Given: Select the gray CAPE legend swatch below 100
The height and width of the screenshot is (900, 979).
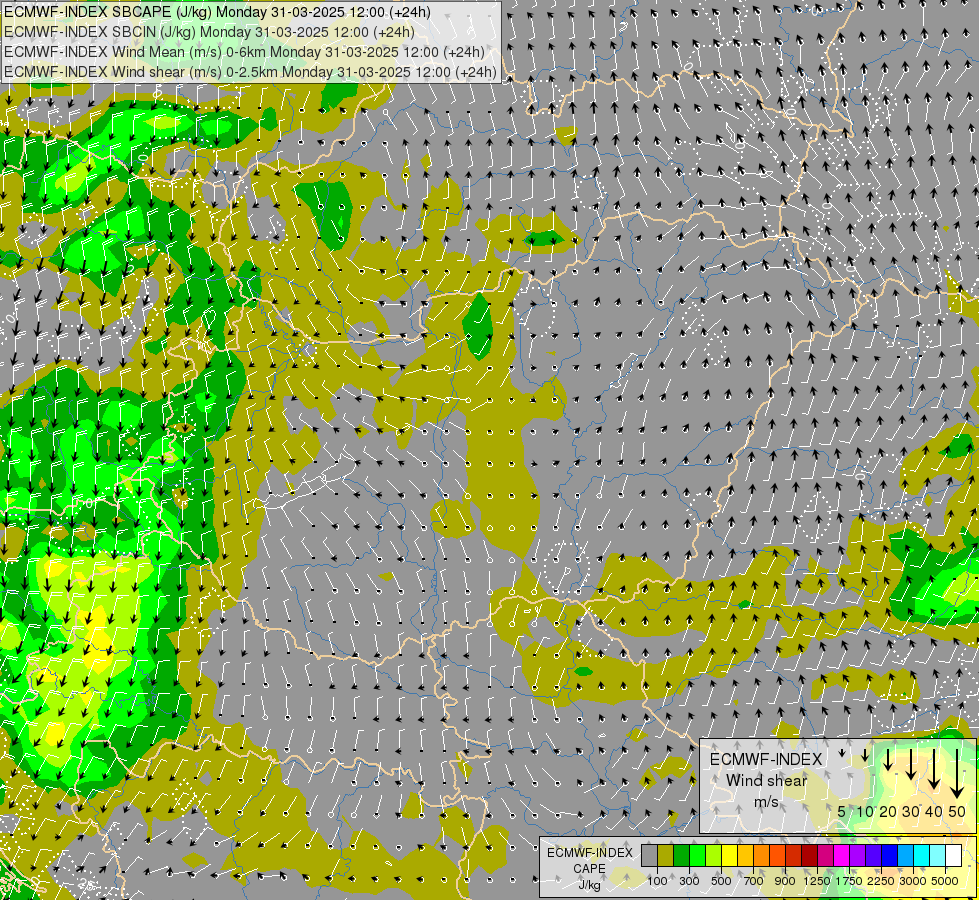Looking at the screenshot, I should (x=649, y=855).
